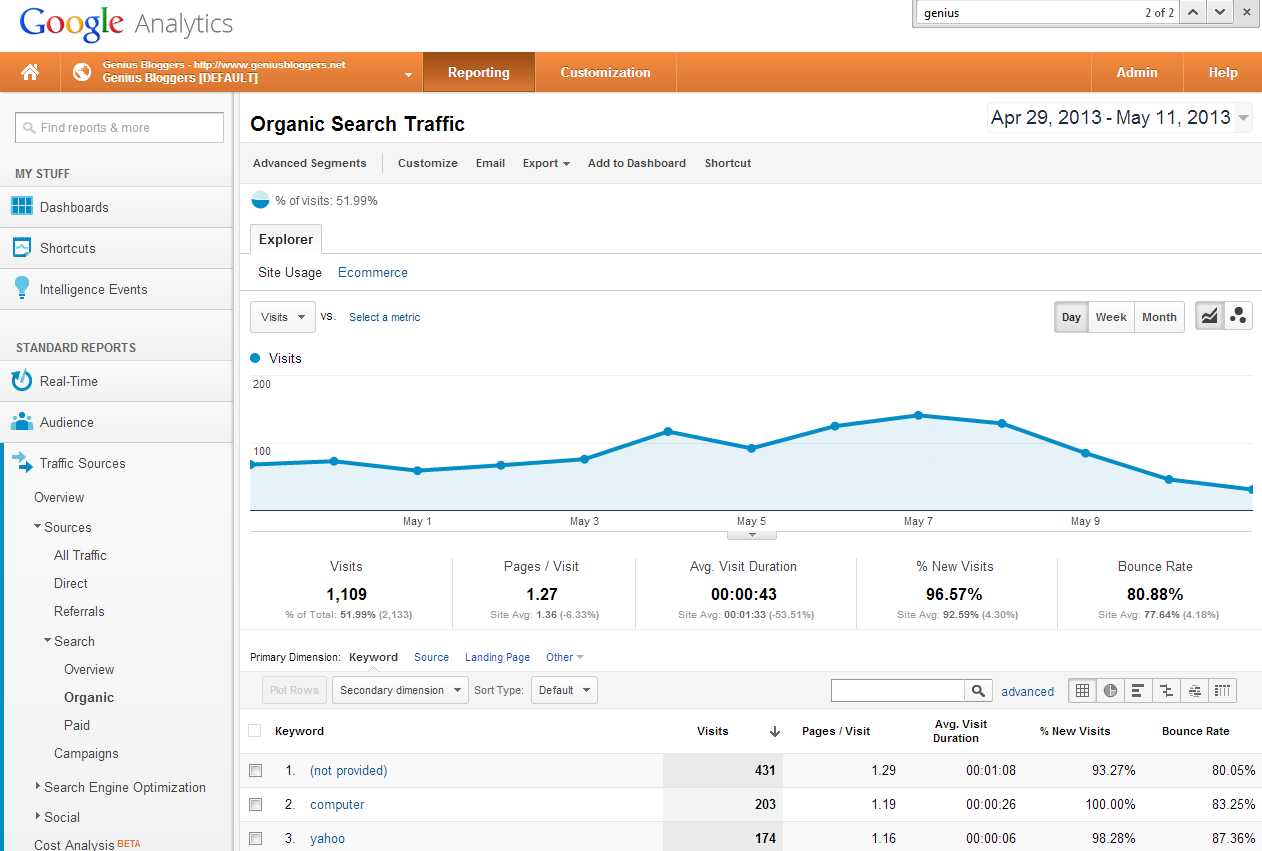Open the computer keyword link
Screen dimensions: 1262x851
click(x=337, y=804)
